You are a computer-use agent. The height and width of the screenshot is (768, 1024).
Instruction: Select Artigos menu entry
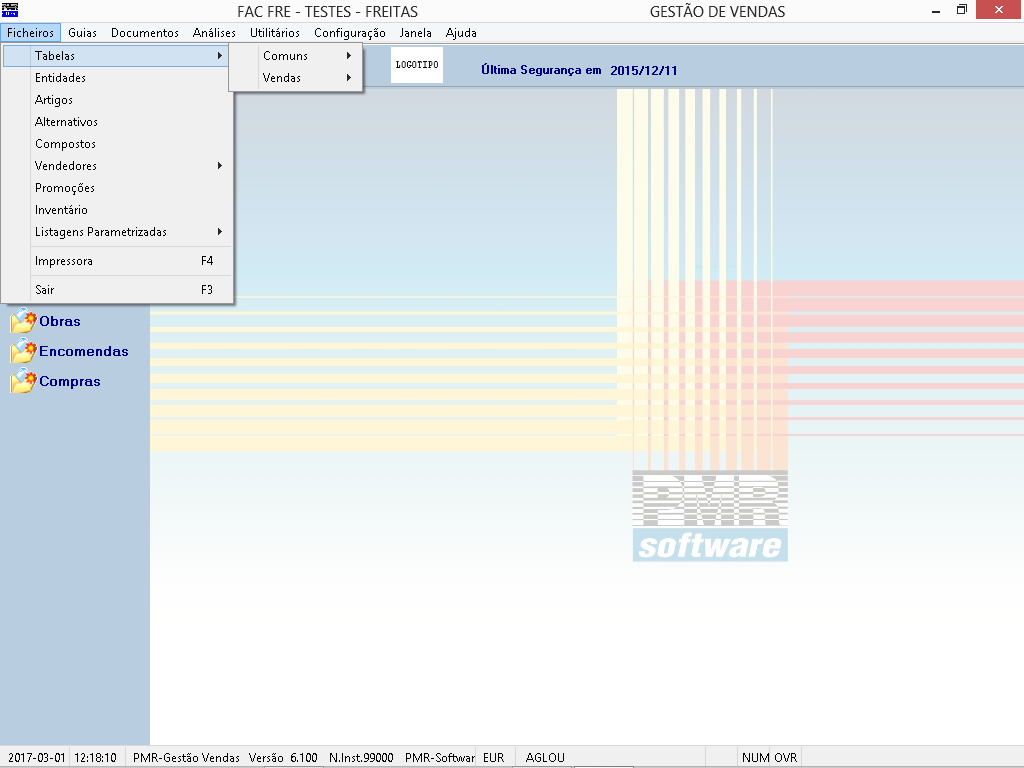coord(118,100)
